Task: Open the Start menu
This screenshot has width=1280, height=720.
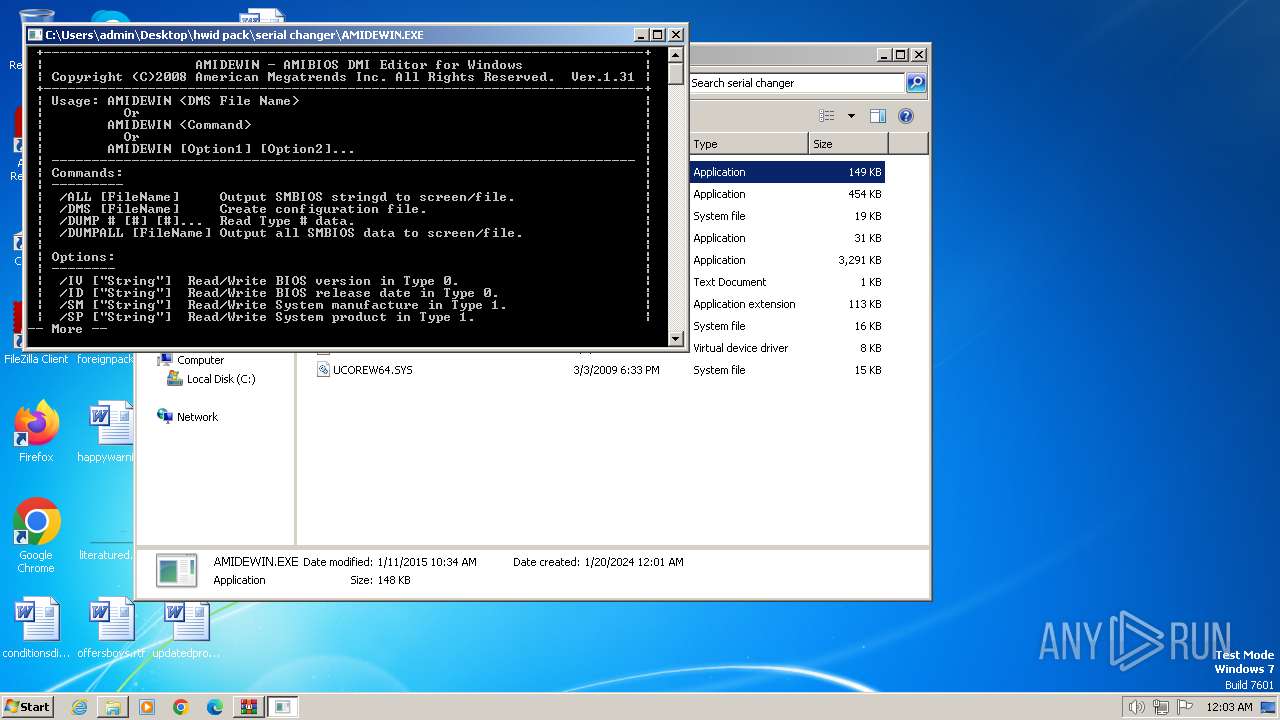Action: [27, 706]
